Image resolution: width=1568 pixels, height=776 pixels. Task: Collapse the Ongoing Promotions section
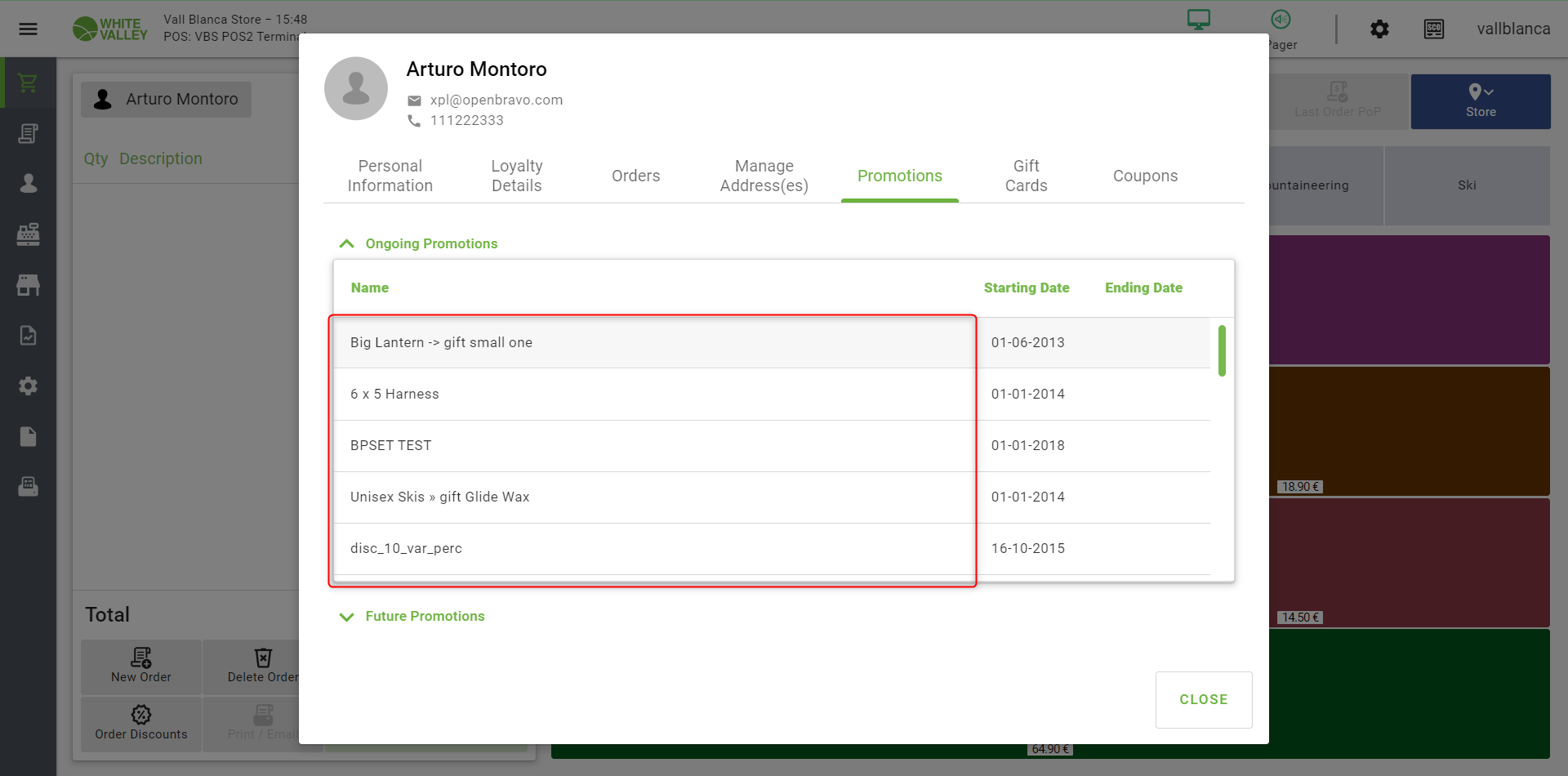coord(346,244)
